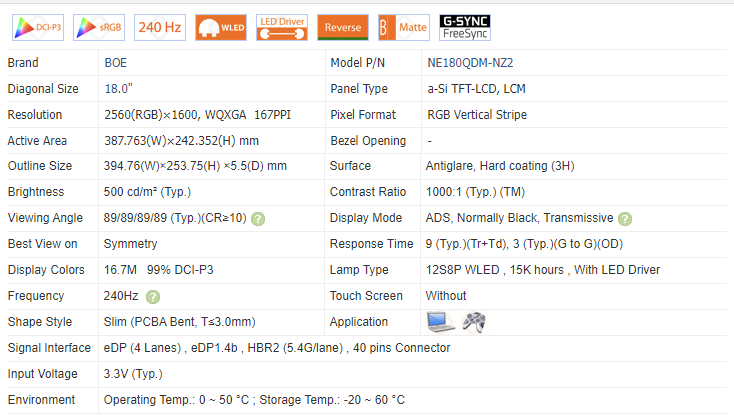The width and height of the screenshot is (734, 419).
Task: Select signal interface eDP (4 Lanes) value
Action: [x=277, y=348]
